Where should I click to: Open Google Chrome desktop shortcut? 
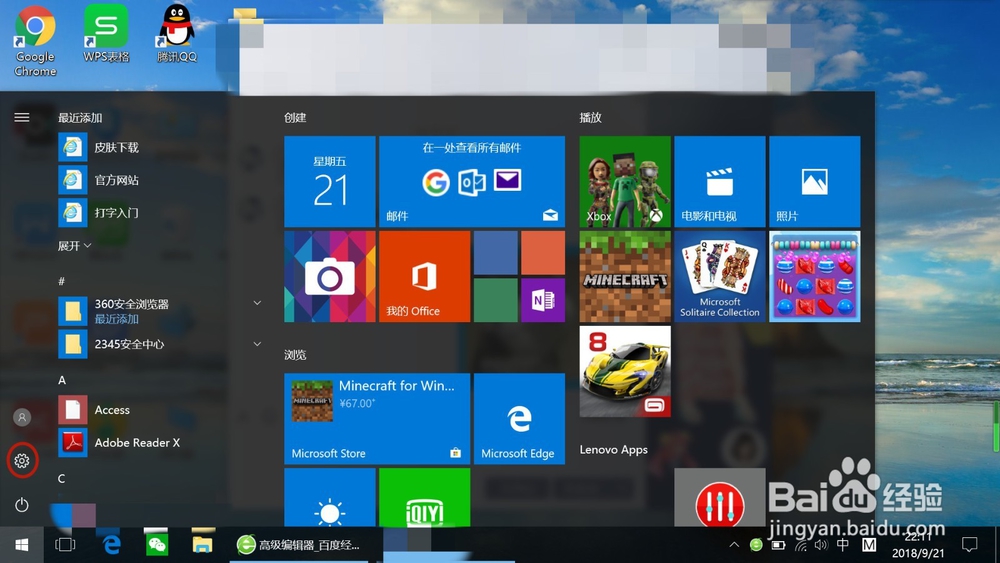(x=35, y=41)
